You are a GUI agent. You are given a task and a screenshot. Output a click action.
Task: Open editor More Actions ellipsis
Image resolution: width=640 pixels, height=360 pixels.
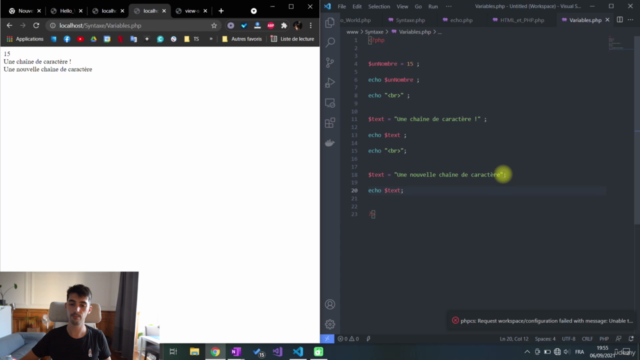(631, 20)
